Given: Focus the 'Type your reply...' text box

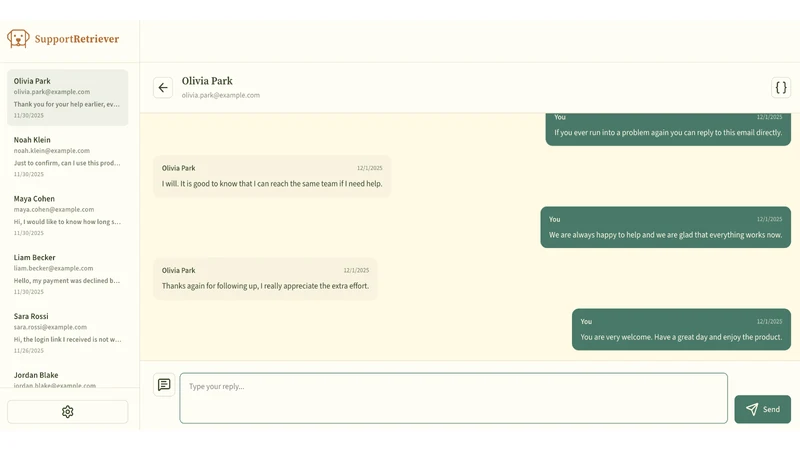Looking at the screenshot, I should tap(453, 398).
